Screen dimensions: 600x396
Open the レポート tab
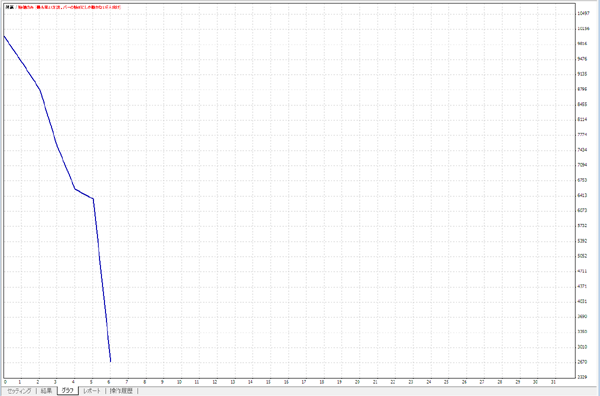(x=92, y=391)
